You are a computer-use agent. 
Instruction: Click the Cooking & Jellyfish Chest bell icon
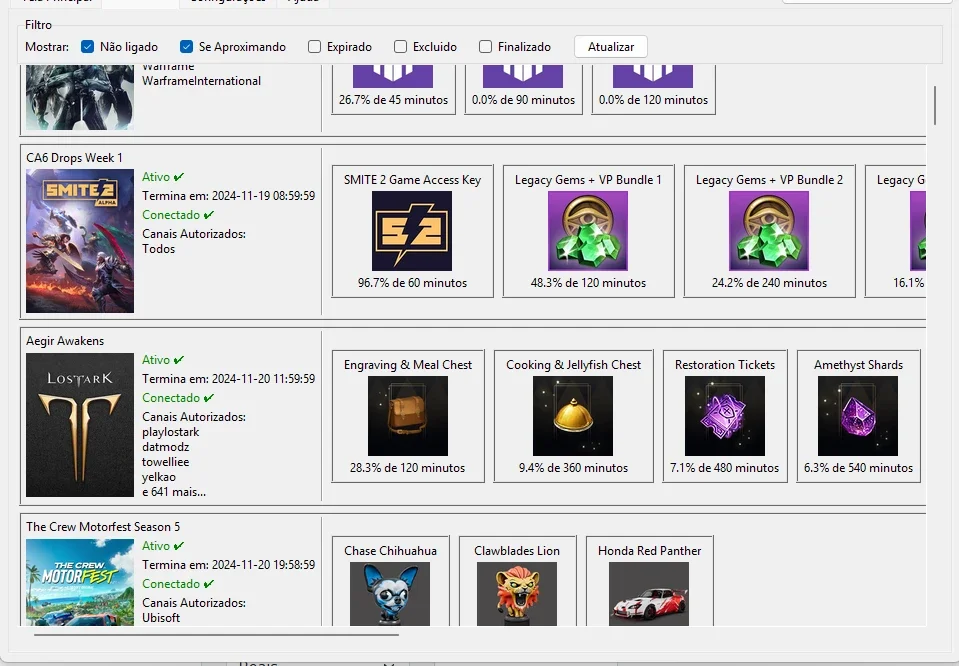(572, 416)
